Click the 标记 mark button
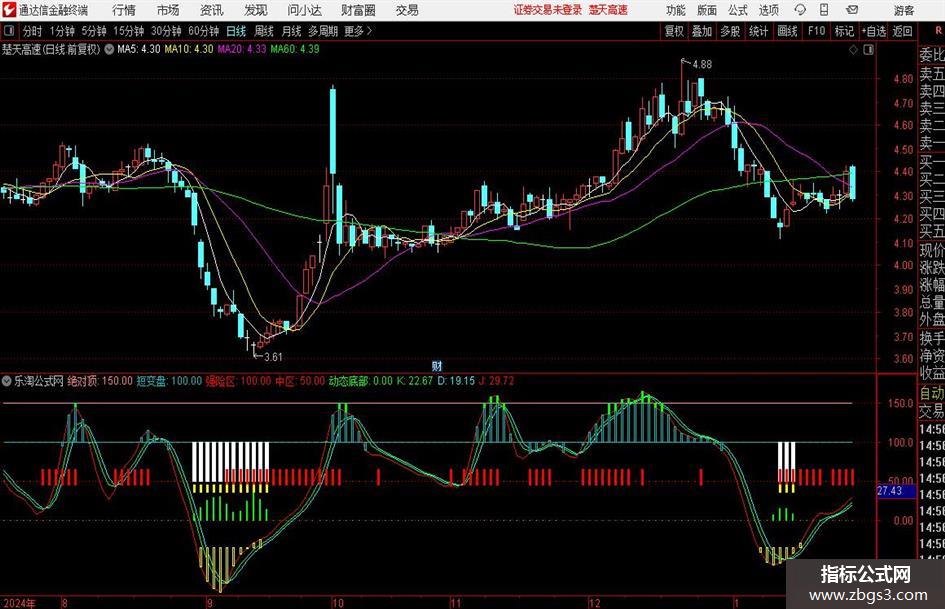Screen dimensions: 945x609 [x=844, y=31]
